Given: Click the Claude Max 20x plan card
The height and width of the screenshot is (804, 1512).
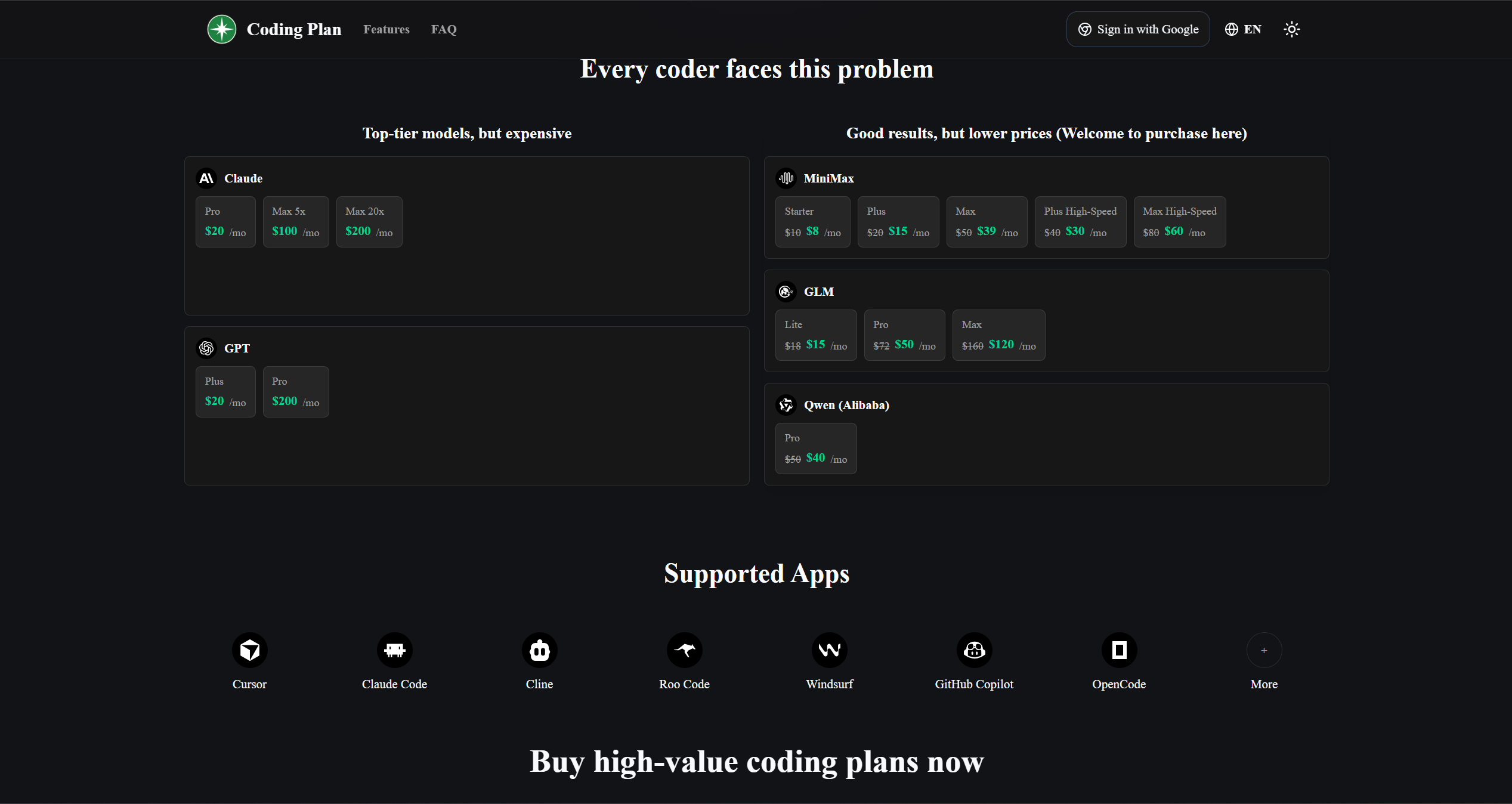Looking at the screenshot, I should point(369,222).
